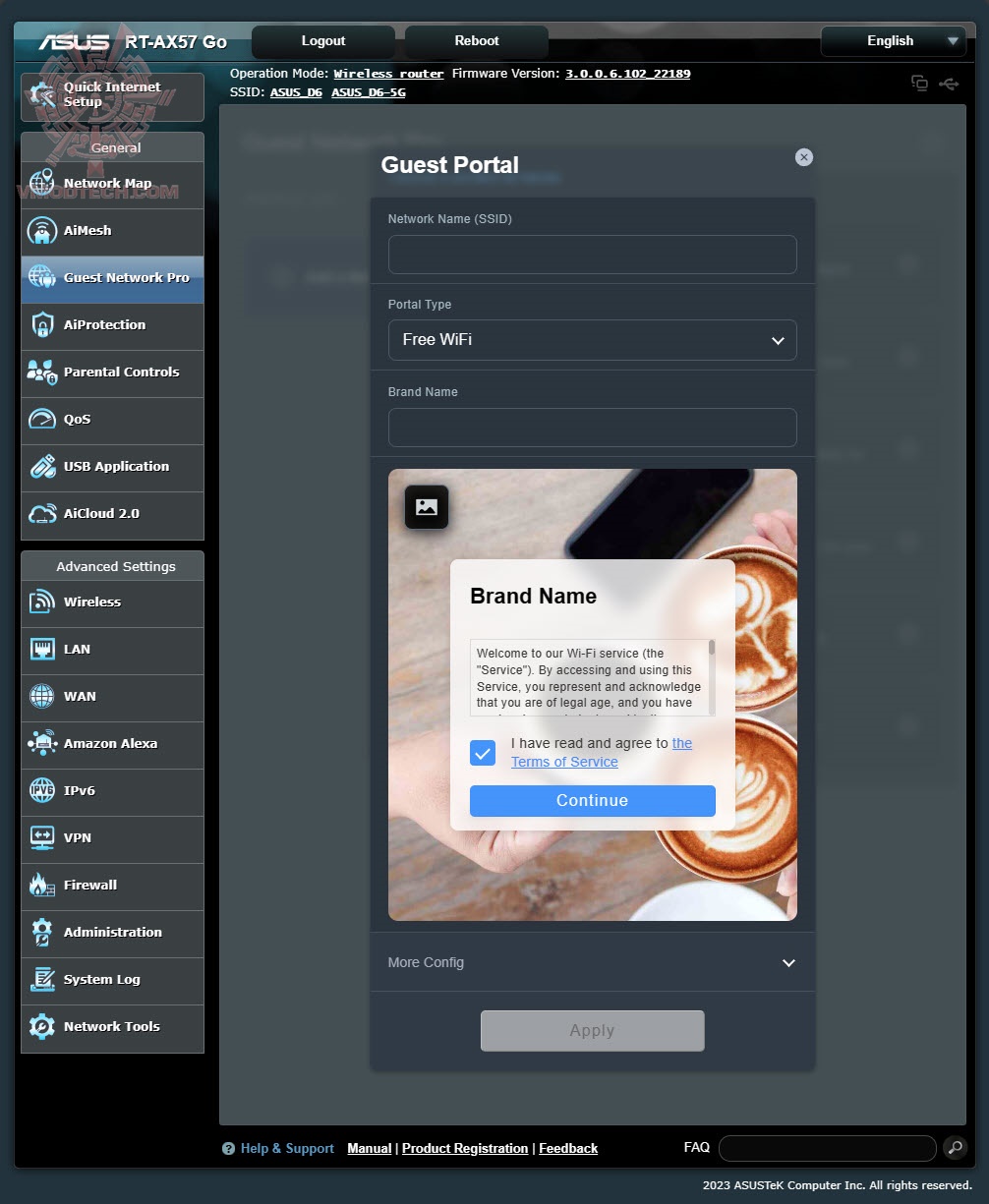Viewport: 989px width, 1204px height.
Task: Close the Guest Portal dialog
Action: pyautogui.click(x=804, y=157)
